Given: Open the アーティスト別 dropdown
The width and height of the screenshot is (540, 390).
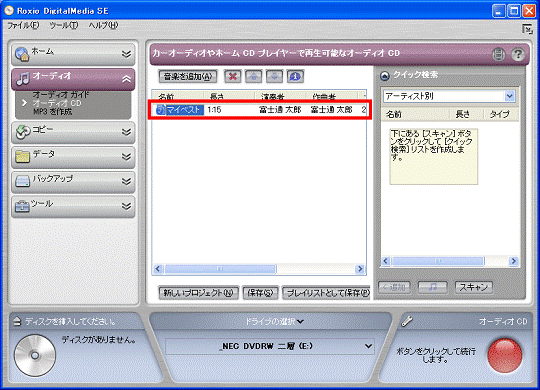Looking at the screenshot, I should [509, 96].
